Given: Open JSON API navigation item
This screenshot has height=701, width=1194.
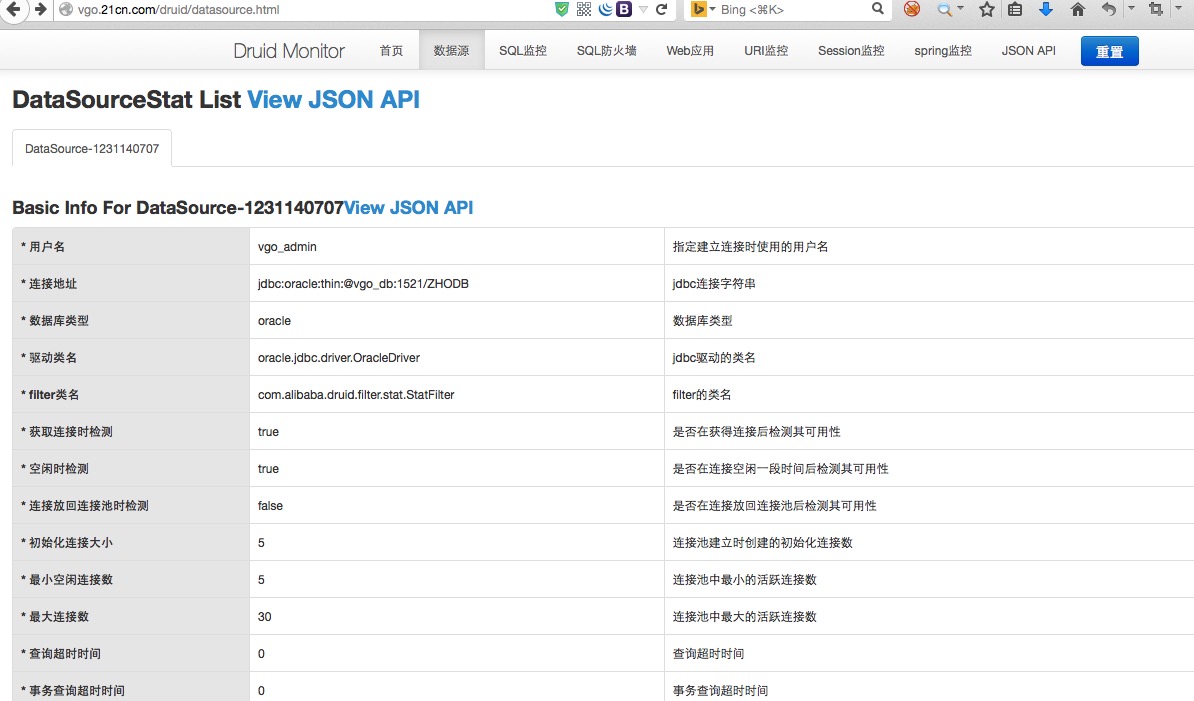Looking at the screenshot, I should tap(1029, 51).
